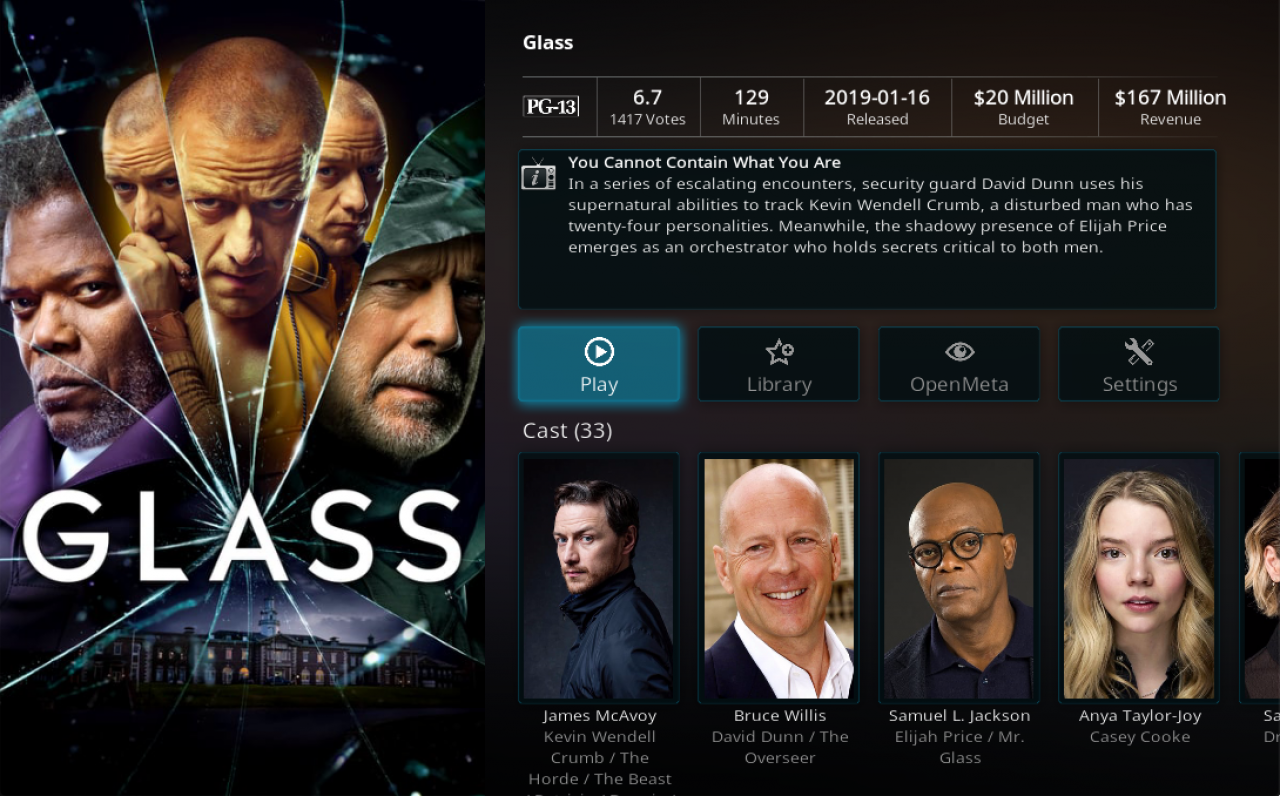
Task: Select James McAvoy's cast photo
Action: coord(599,578)
